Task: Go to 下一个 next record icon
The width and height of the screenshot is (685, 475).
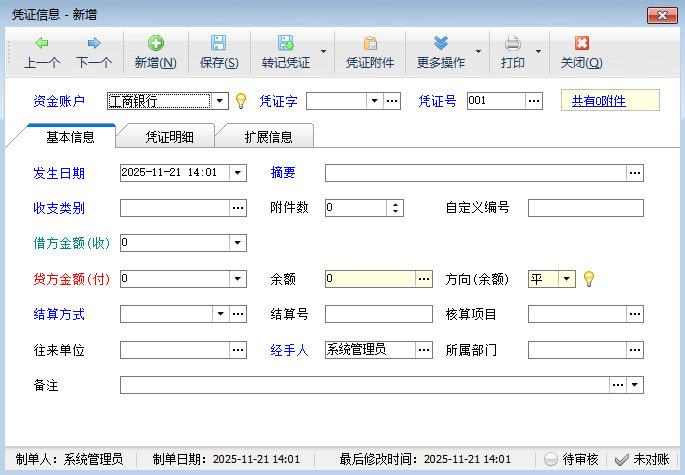Action: tap(94, 44)
